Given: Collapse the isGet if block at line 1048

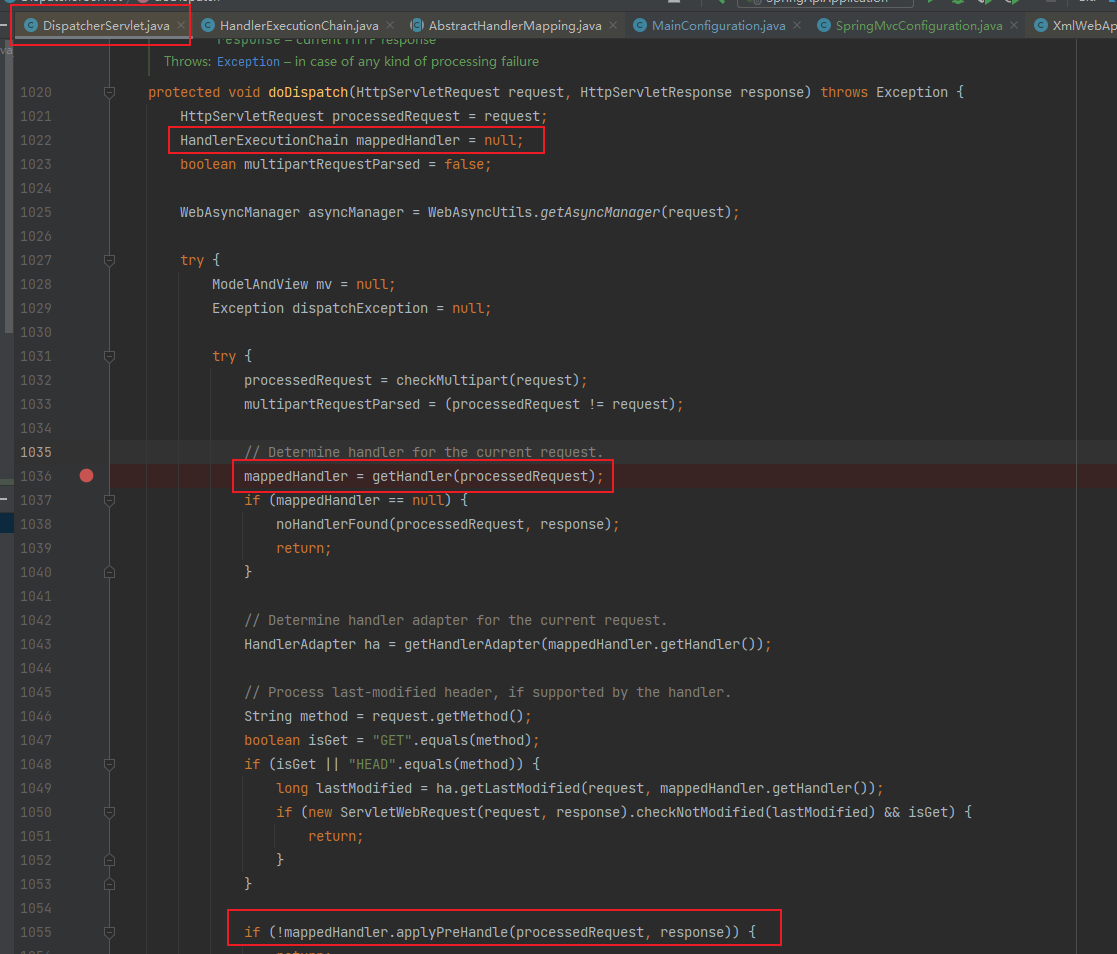Looking at the screenshot, I should tap(110, 764).
